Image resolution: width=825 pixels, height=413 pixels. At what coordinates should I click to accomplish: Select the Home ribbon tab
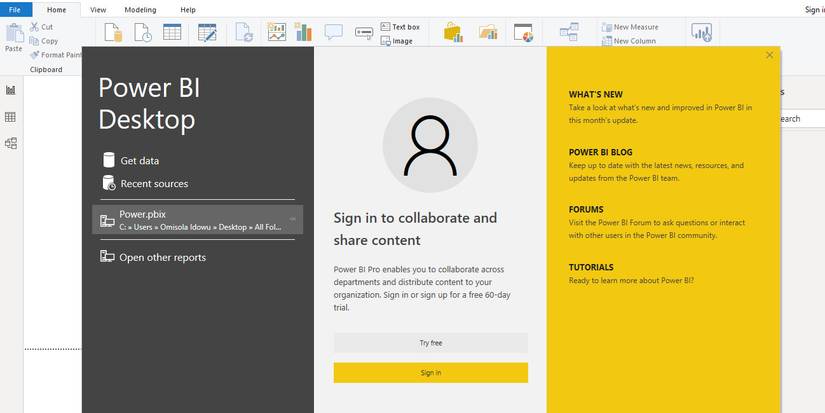point(56,9)
